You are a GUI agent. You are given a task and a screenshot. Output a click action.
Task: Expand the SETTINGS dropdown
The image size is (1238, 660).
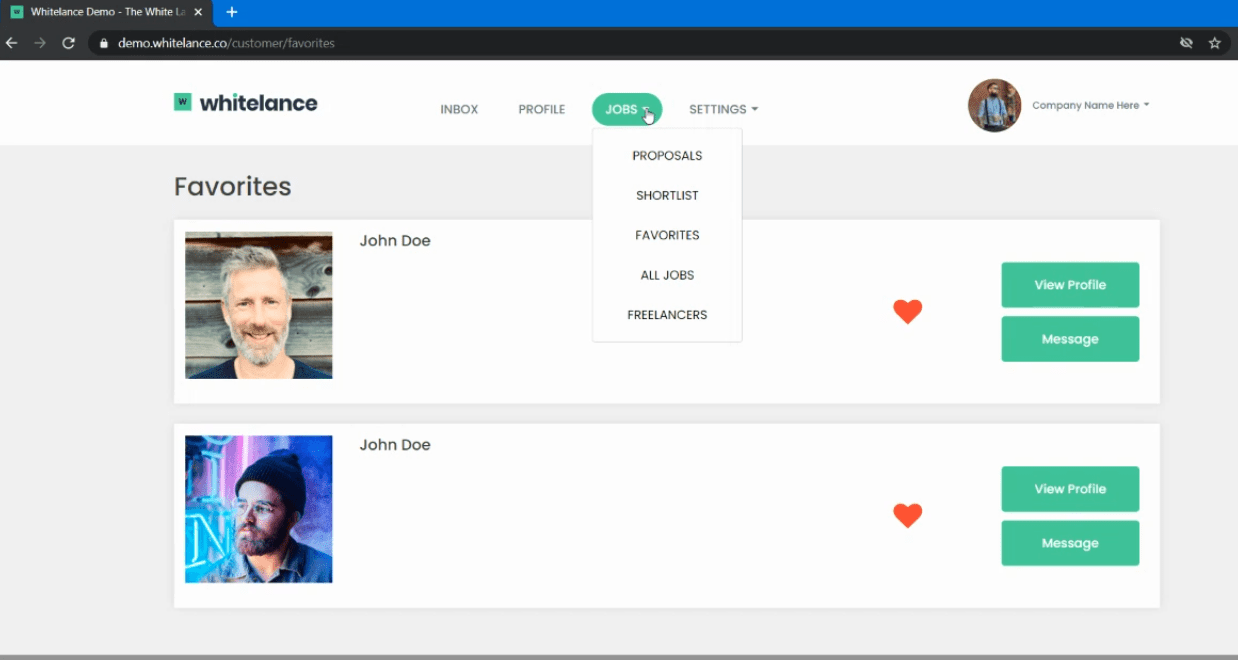723,109
